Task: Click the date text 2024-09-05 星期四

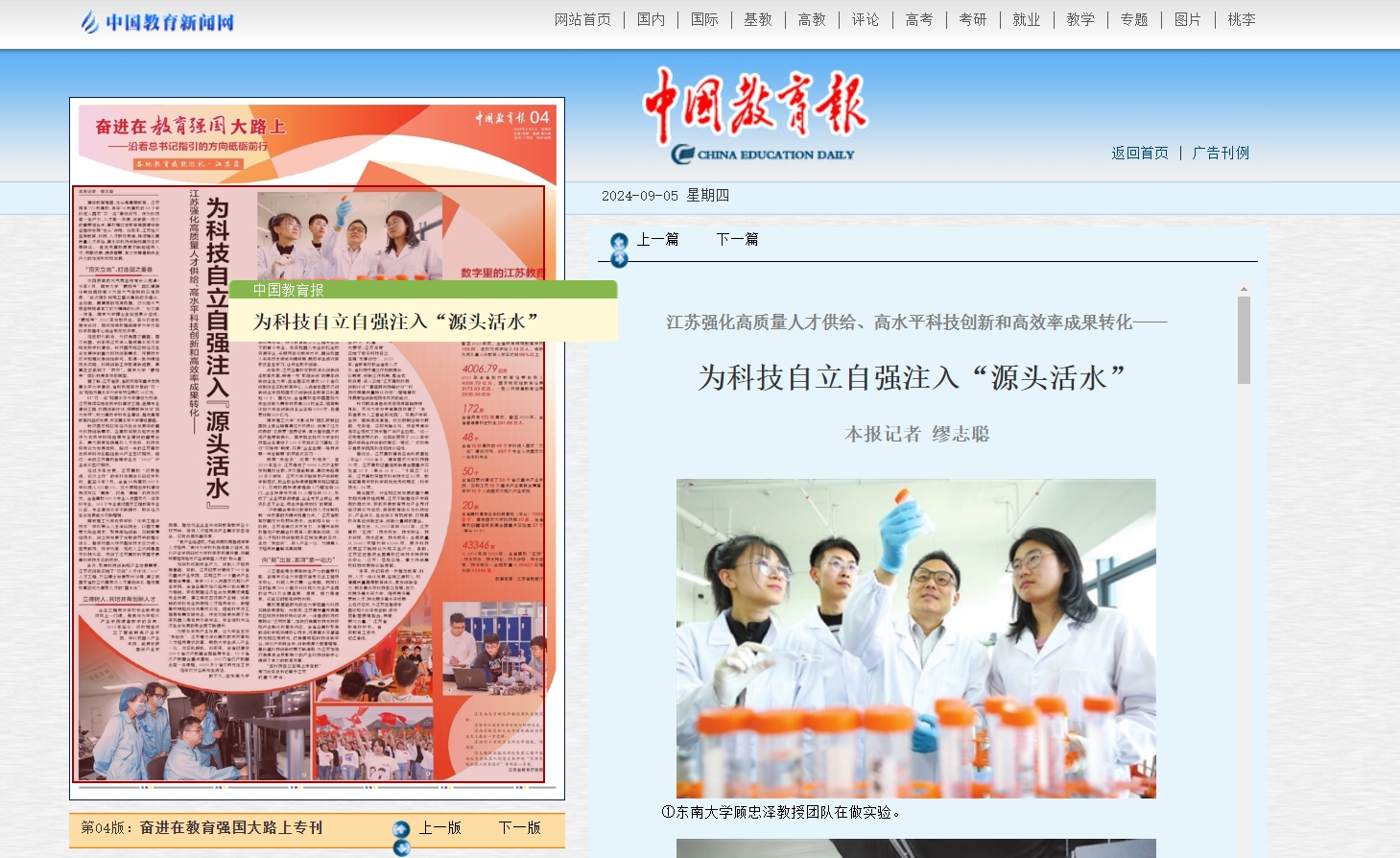Action: coord(665,195)
